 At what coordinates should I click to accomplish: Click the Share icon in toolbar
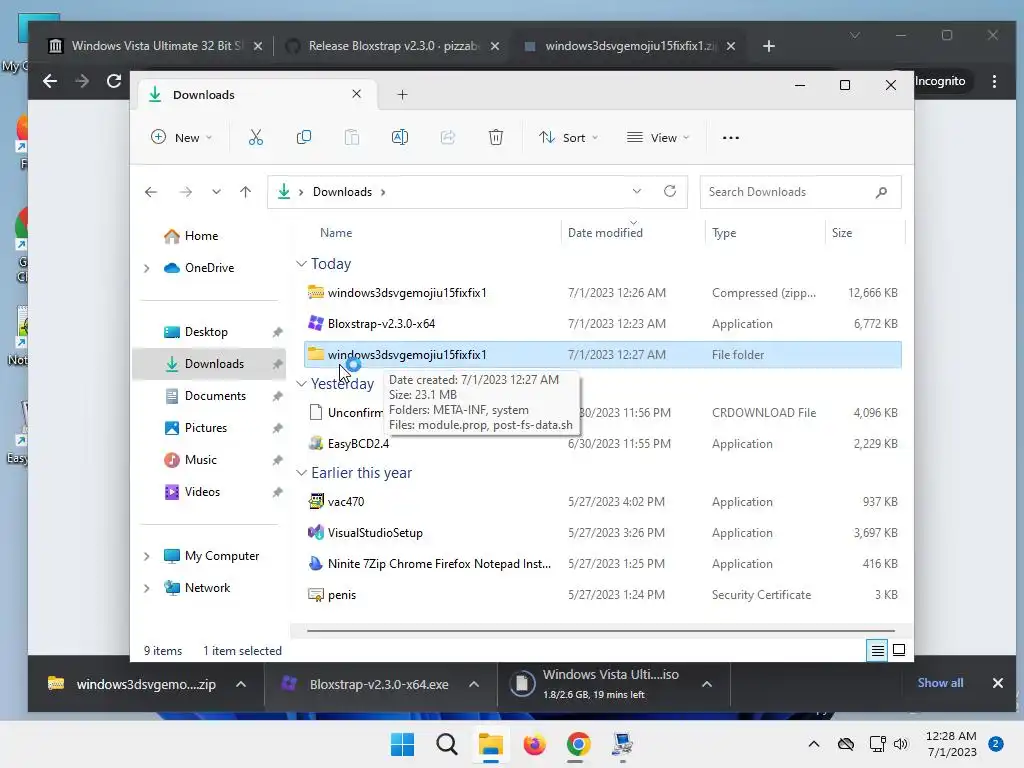pos(448,137)
